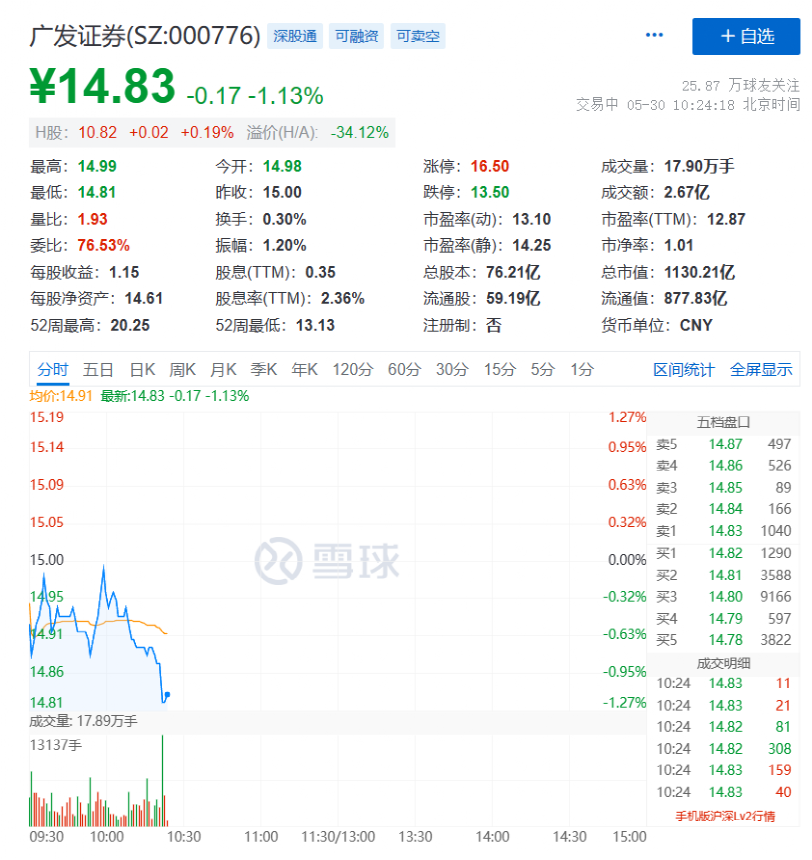This screenshot has height=860, width=812.
Task: Click the 溢价(H/A) value -34.12%
Action: click(359, 132)
